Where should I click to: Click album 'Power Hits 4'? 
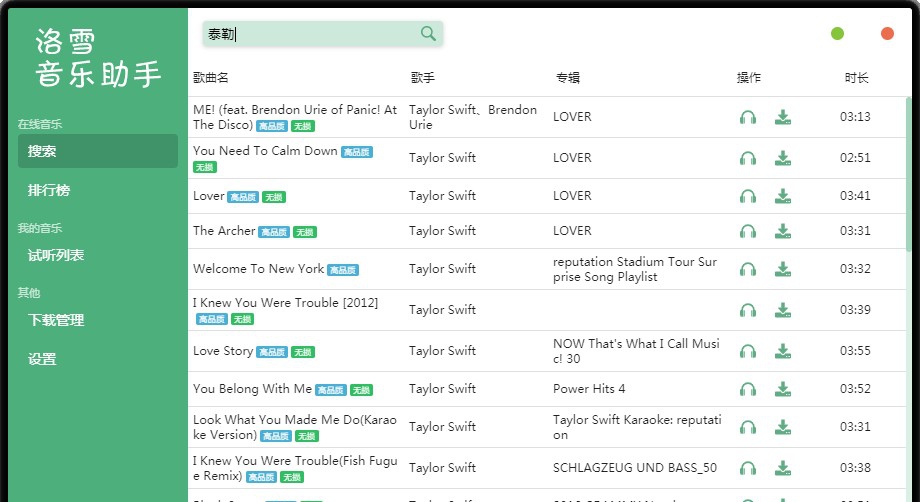click(589, 389)
